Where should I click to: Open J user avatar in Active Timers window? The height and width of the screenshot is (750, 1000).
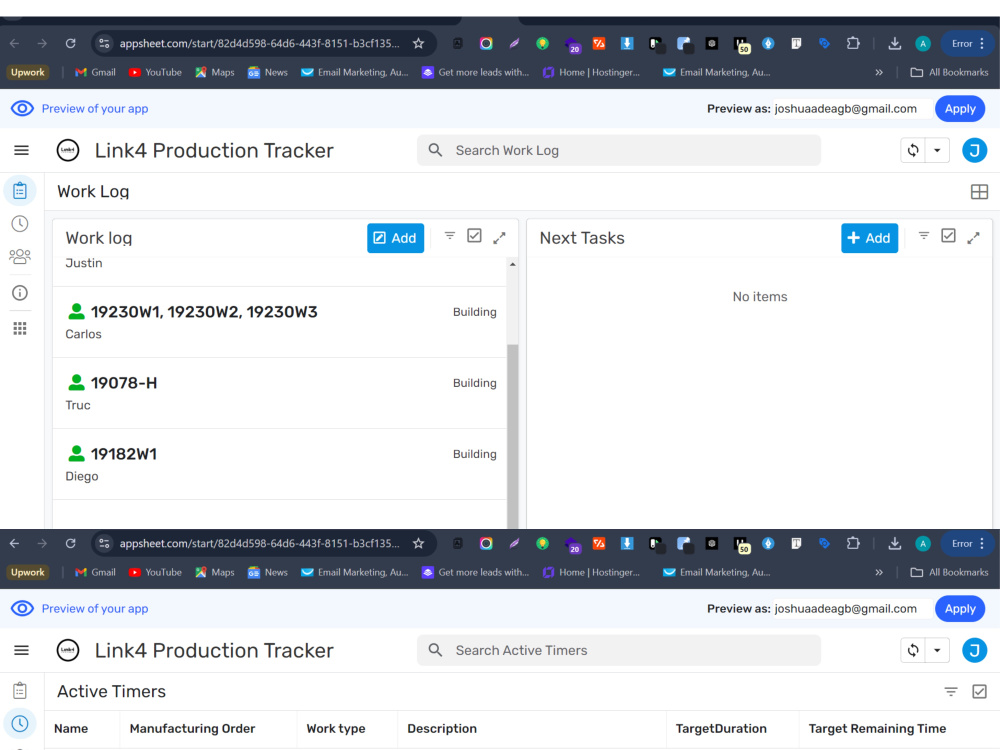click(974, 651)
